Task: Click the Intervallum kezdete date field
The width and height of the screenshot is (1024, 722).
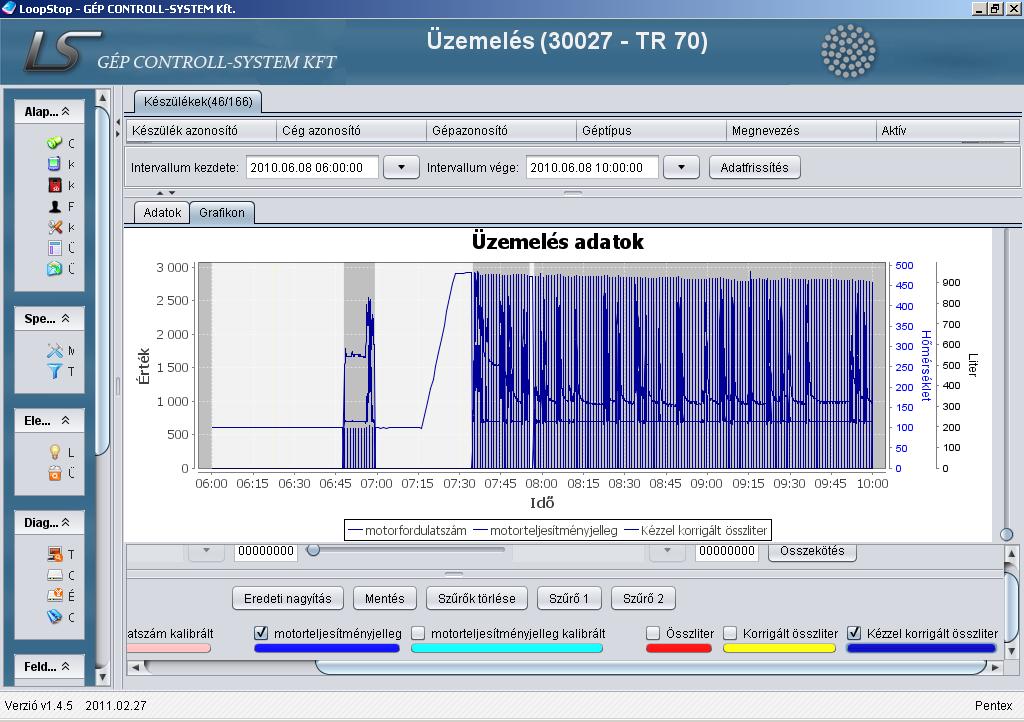Action: [x=312, y=167]
